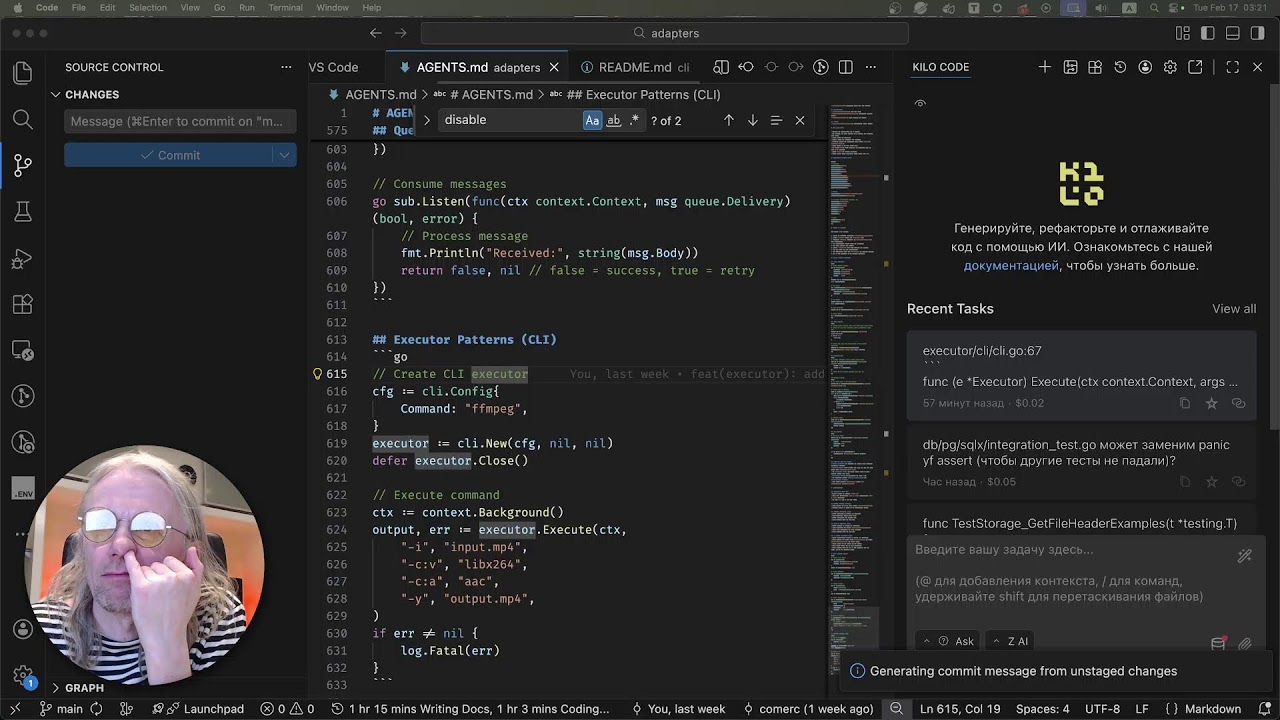This screenshot has height=720, width=1280.
Task: Open Kilo Code history clock icon
Action: pos(1120,67)
